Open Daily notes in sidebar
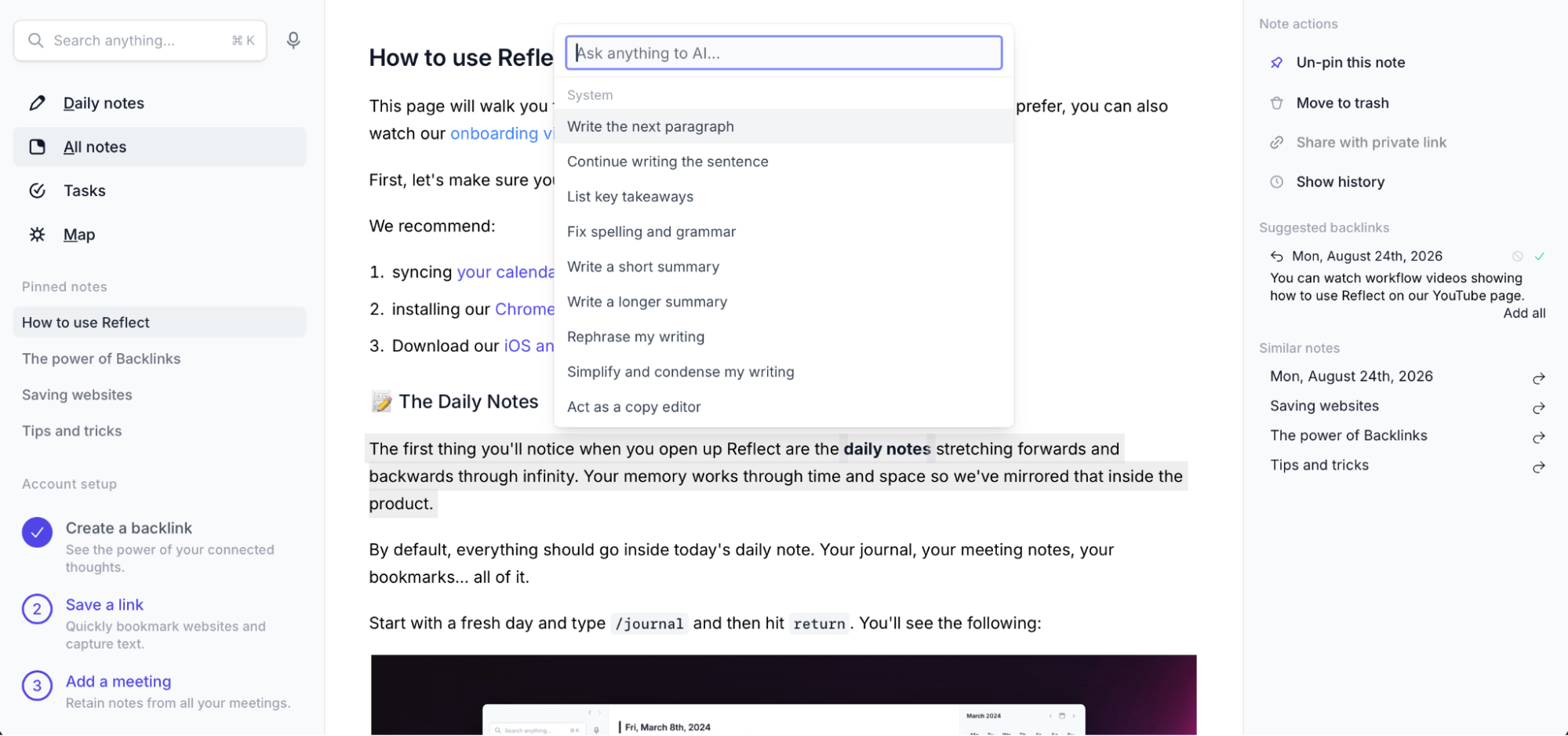The height and width of the screenshot is (736, 1568). [160, 103]
